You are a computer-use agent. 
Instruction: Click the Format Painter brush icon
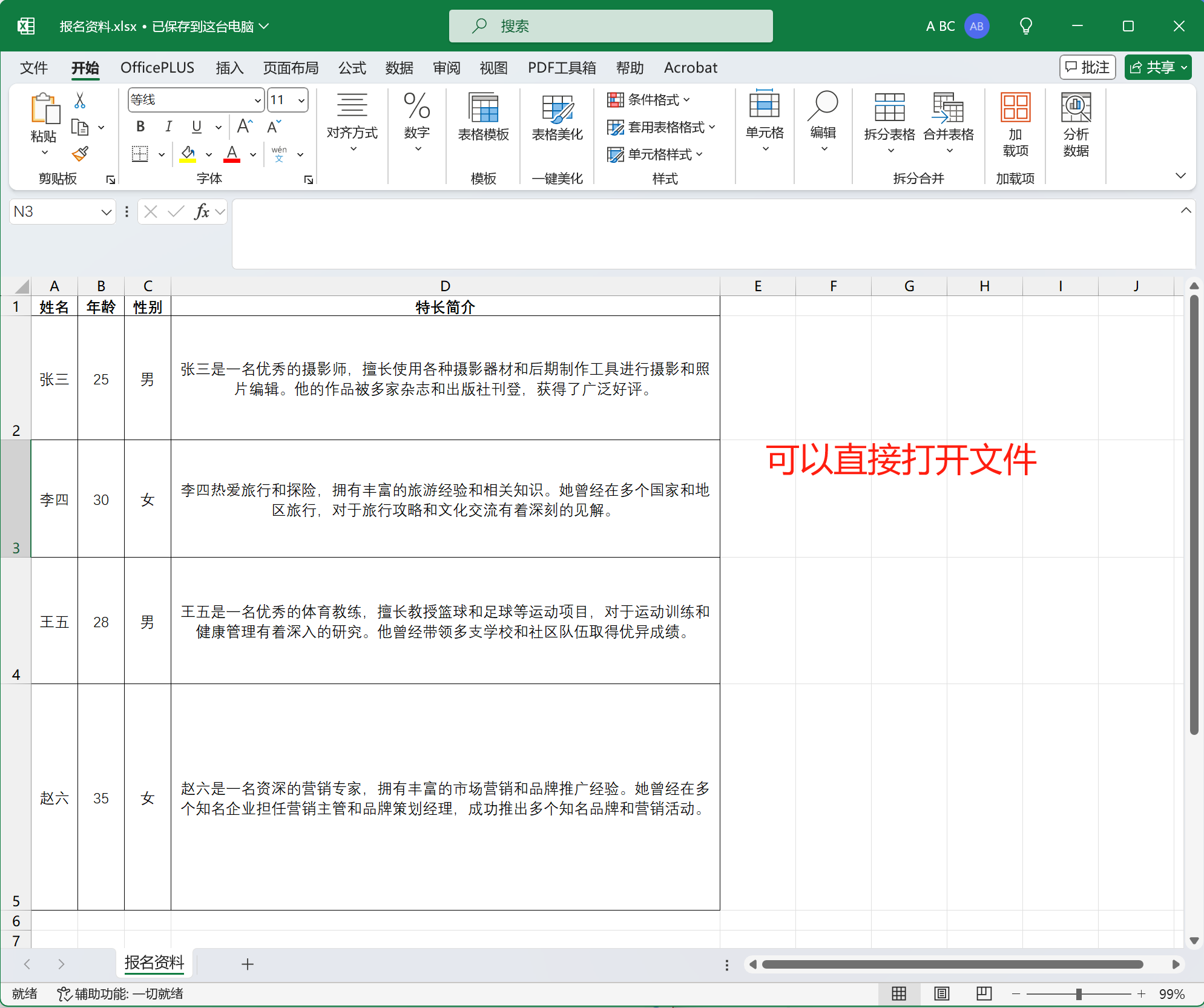(80, 154)
